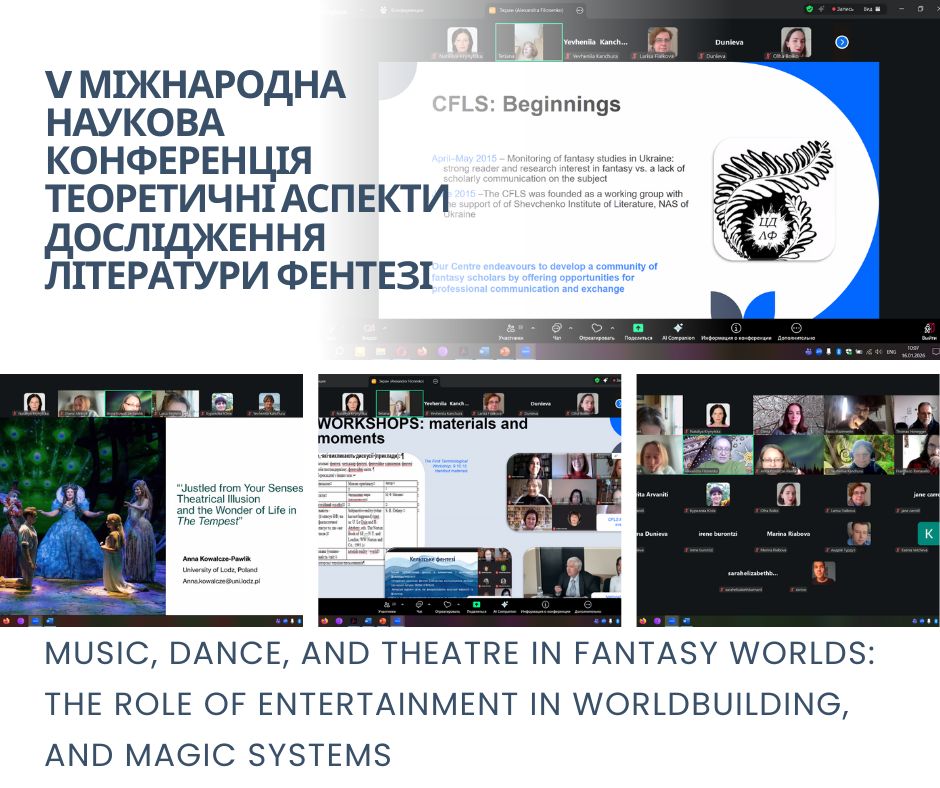Click the green encryption shield icon
The image size is (940, 788).
[x=809, y=9]
